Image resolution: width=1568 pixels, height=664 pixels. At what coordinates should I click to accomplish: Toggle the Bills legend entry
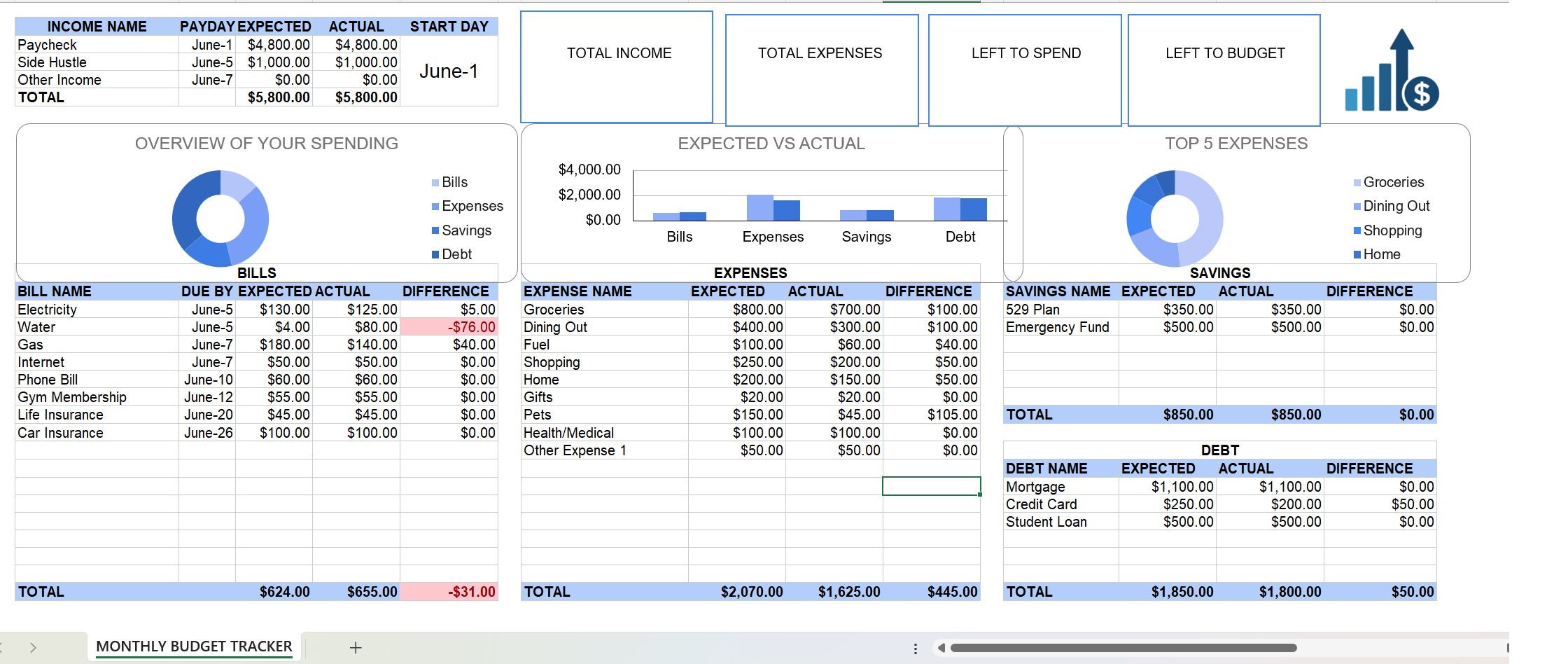(x=454, y=182)
